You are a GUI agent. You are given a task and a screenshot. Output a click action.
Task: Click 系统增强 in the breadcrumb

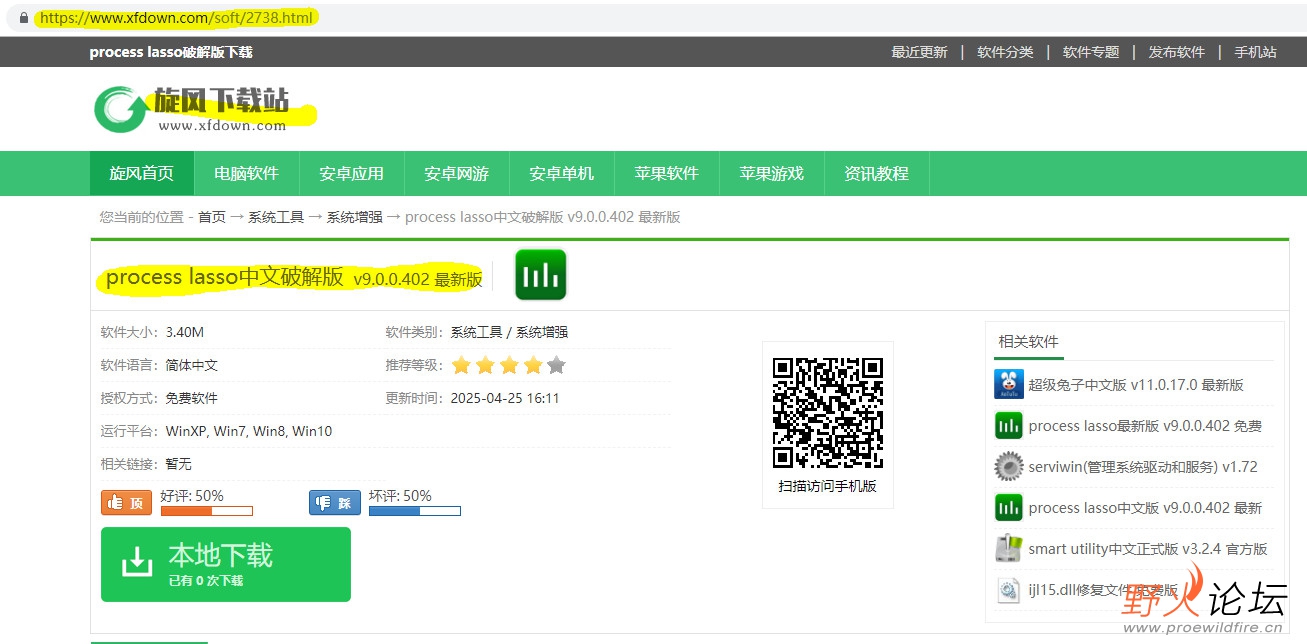pos(354,217)
